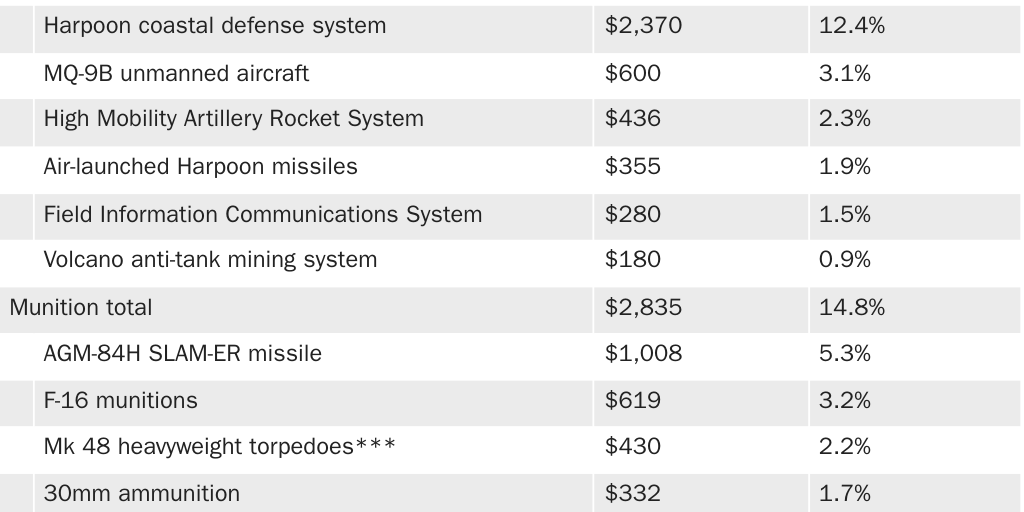This screenshot has width=1024, height=512.
Task: Select the MQ-9B unmanned aircraft row label
Action: pos(176,73)
